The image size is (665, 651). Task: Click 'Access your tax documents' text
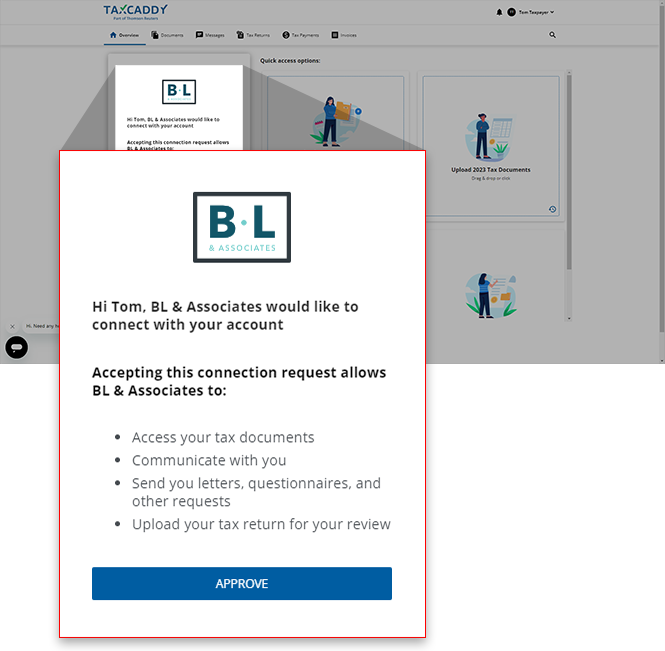point(223,437)
